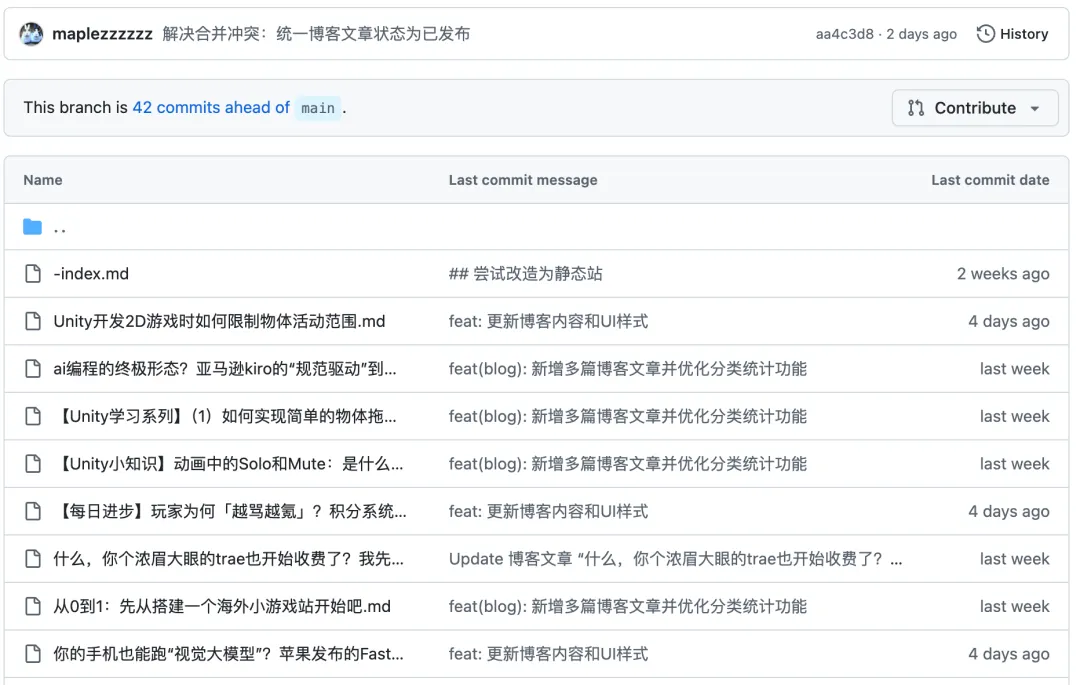
Task: Click 'last week' in 从0到1 row
Action: [x=1015, y=607]
